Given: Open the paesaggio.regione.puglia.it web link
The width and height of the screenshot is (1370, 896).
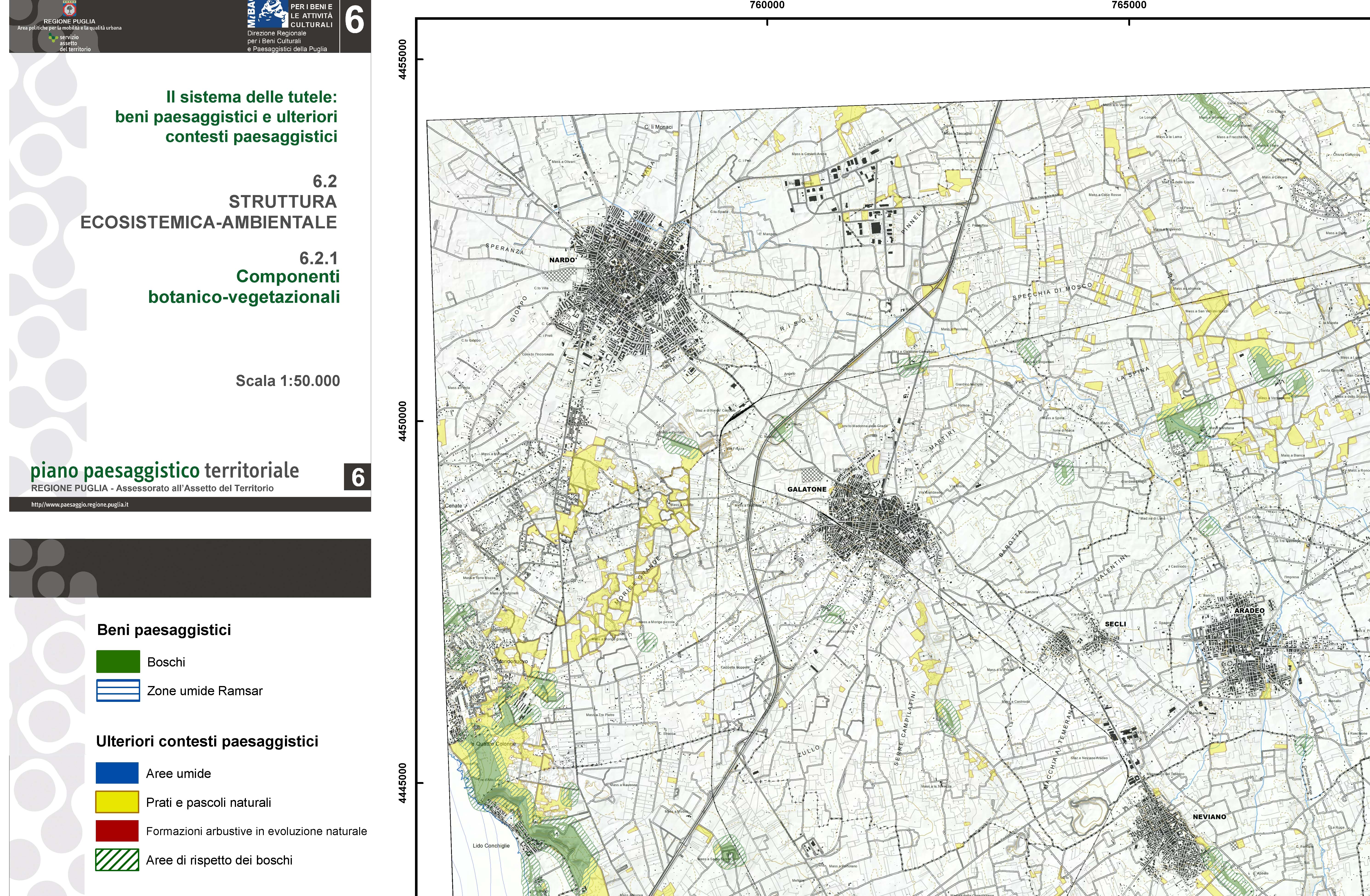Looking at the screenshot, I should 80,505.
